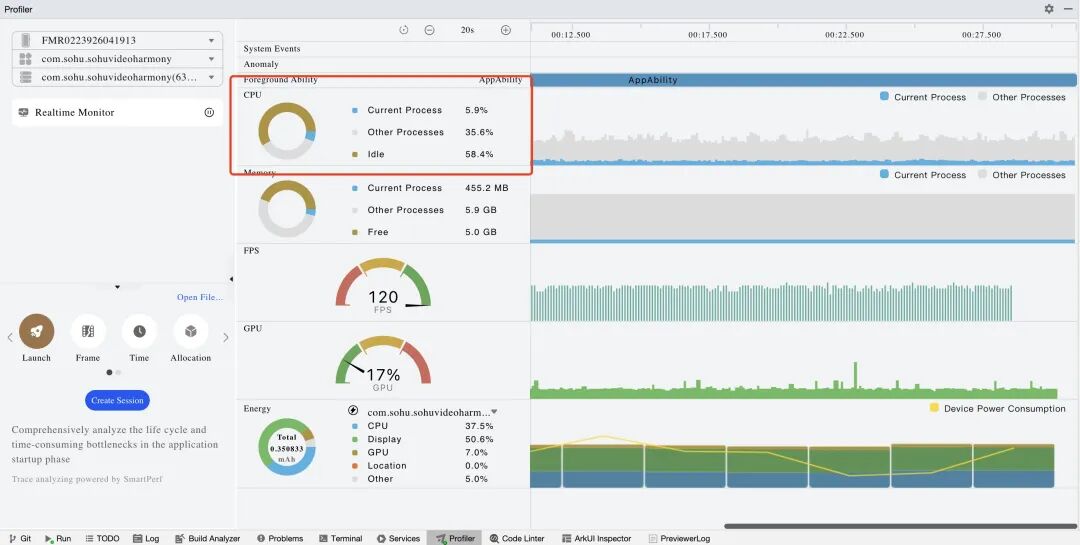The image size is (1080, 545).
Task: Open the ArkUI Inspector tab
Action: coord(596,539)
